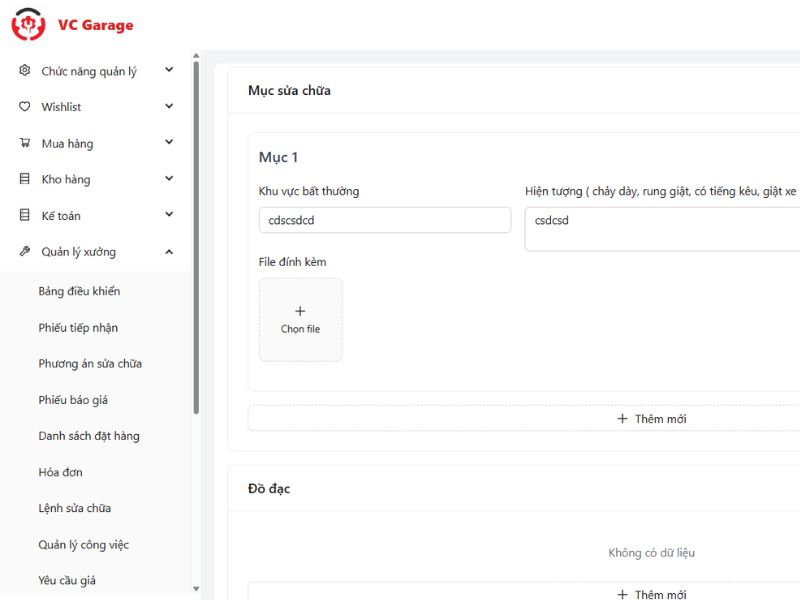Click the Khu vực bất thường input field

tap(384, 220)
